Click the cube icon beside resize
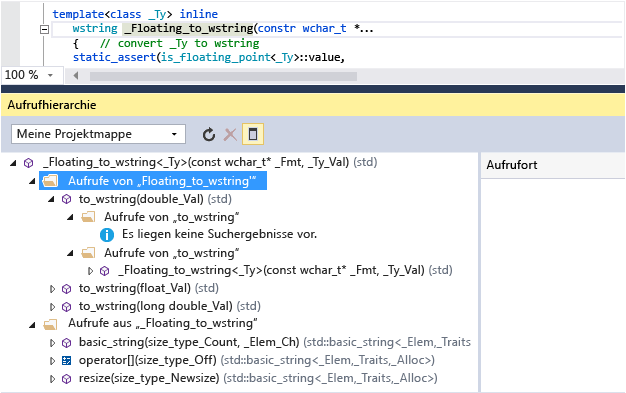The image size is (626, 393). [67, 379]
